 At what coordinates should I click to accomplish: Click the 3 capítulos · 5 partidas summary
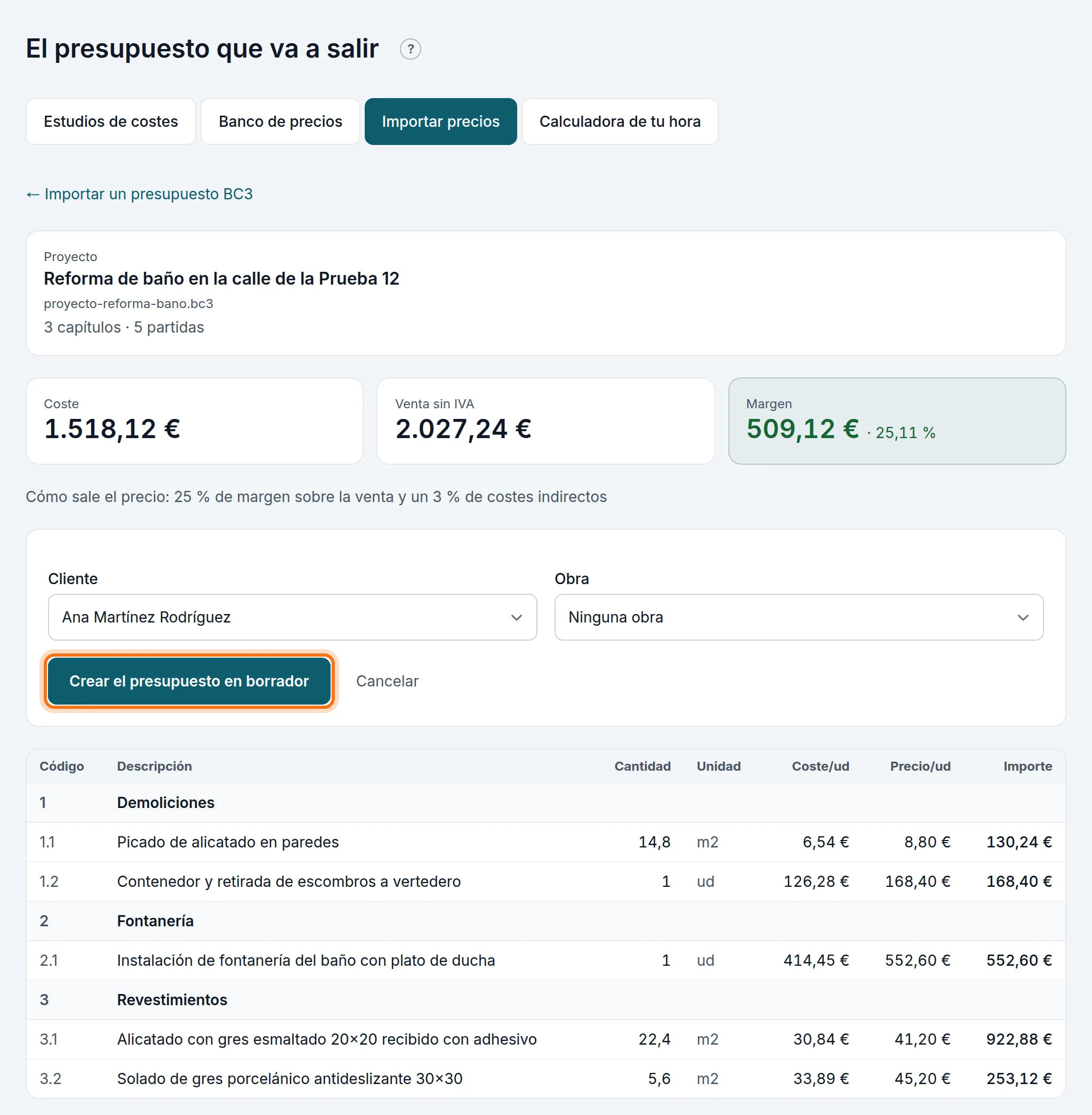tap(124, 327)
